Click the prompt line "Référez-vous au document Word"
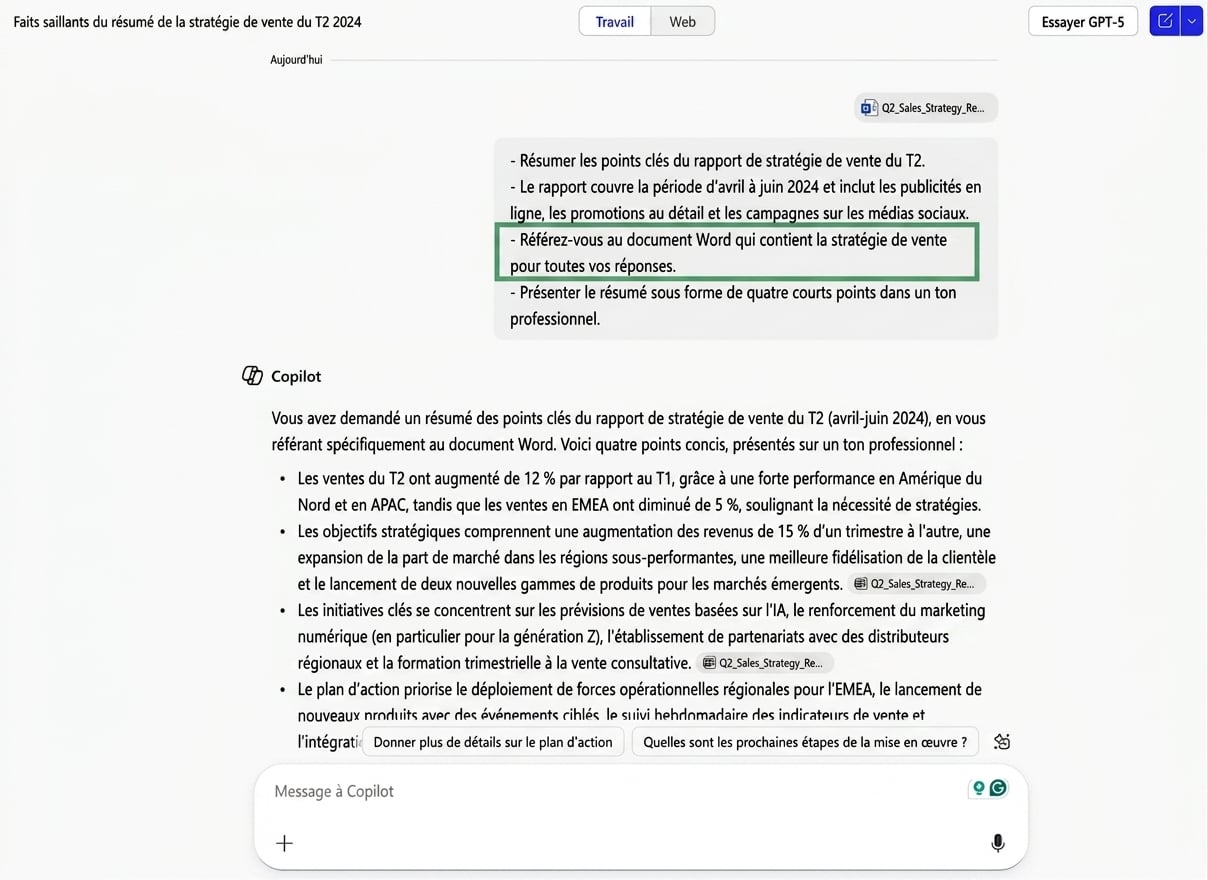1208x880 pixels. click(x=728, y=253)
